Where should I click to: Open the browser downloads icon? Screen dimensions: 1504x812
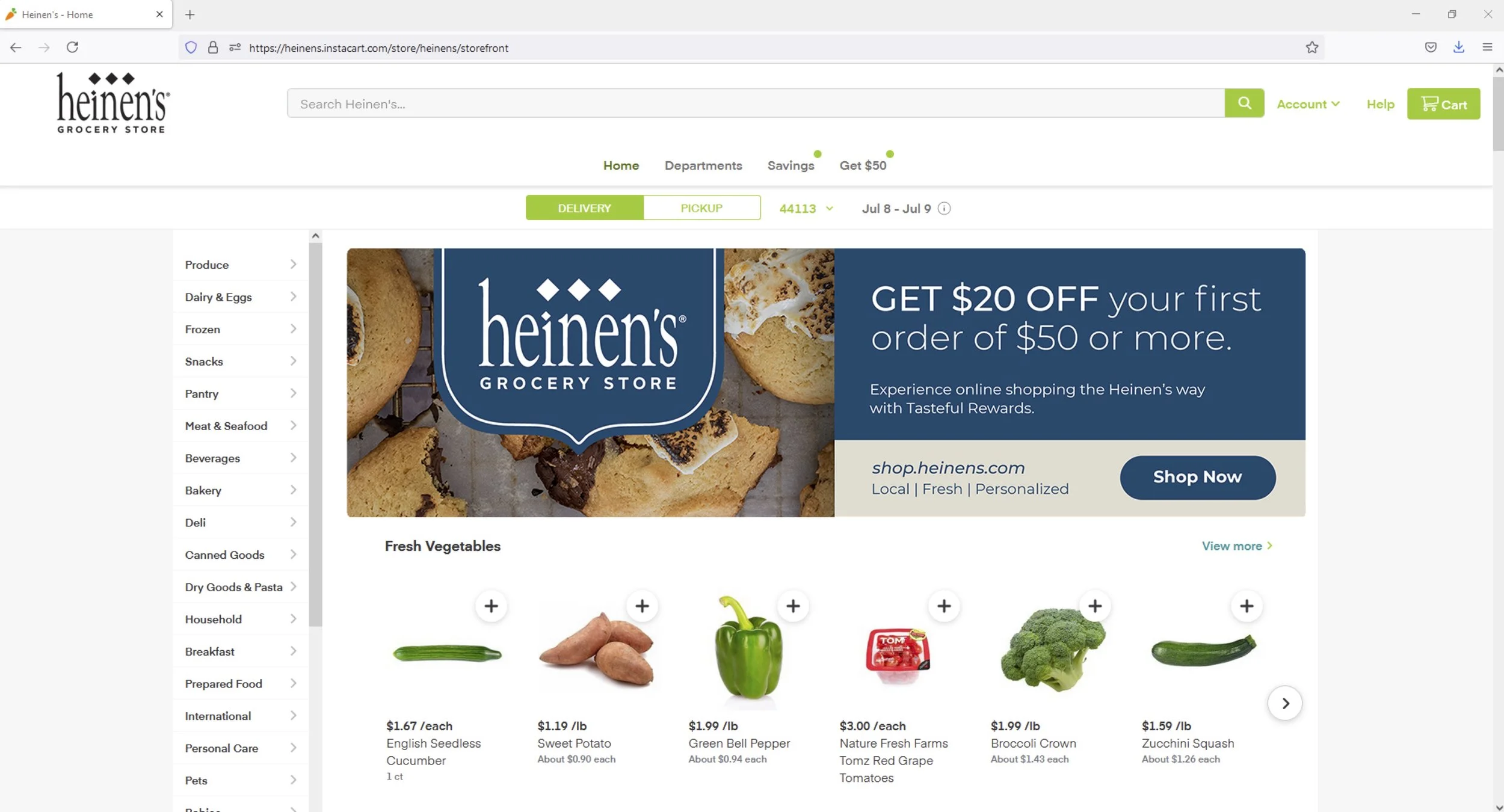[x=1459, y=48]
